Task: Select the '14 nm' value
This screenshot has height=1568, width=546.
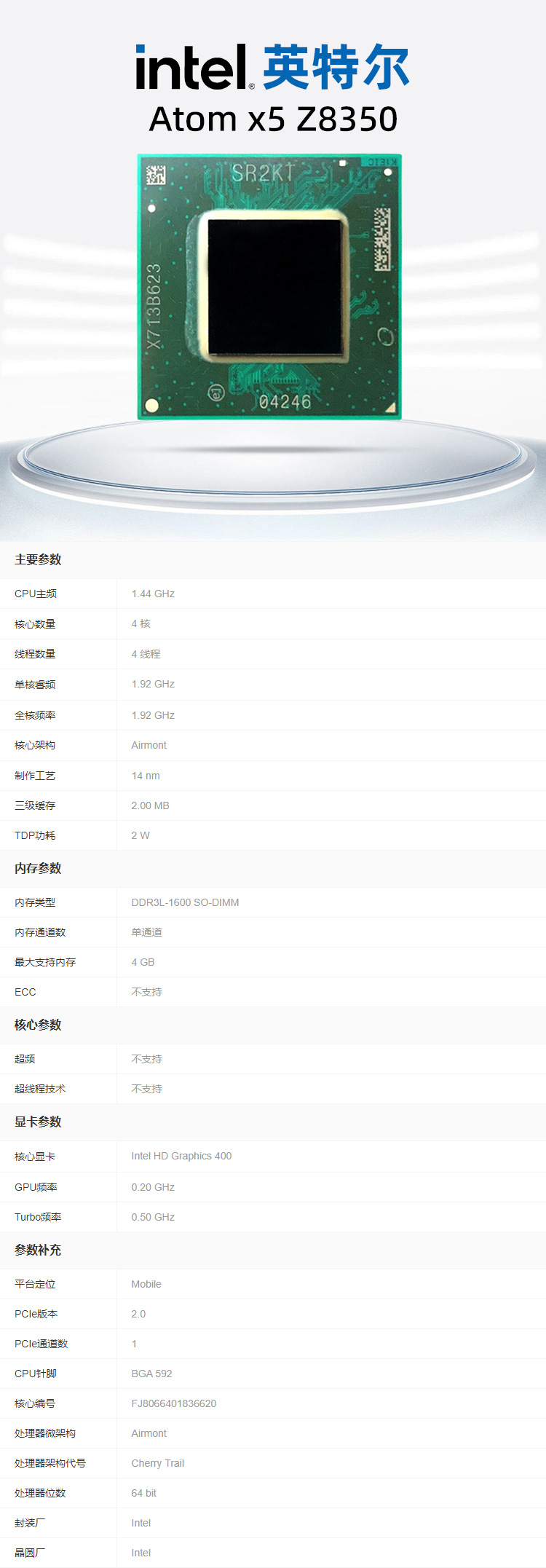Action: (146, 776)
